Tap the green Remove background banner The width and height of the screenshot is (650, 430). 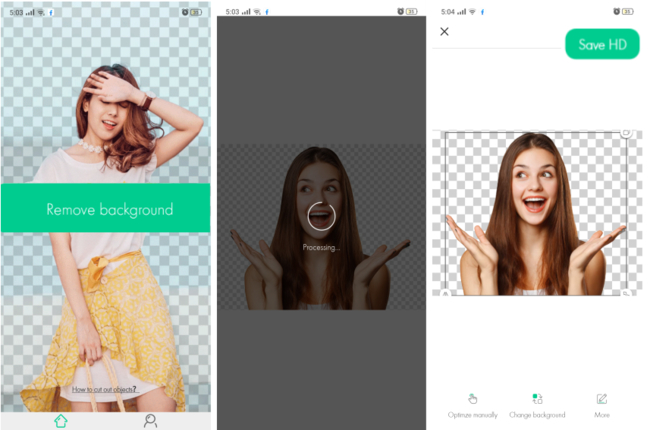click(106, 208)
